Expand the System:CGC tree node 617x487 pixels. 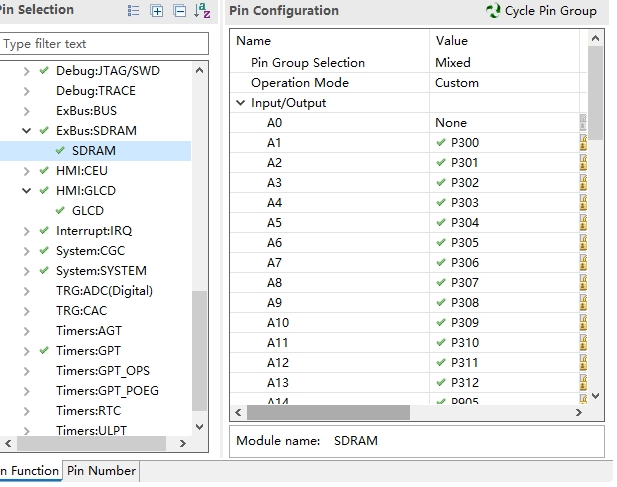tap(26, 251)
